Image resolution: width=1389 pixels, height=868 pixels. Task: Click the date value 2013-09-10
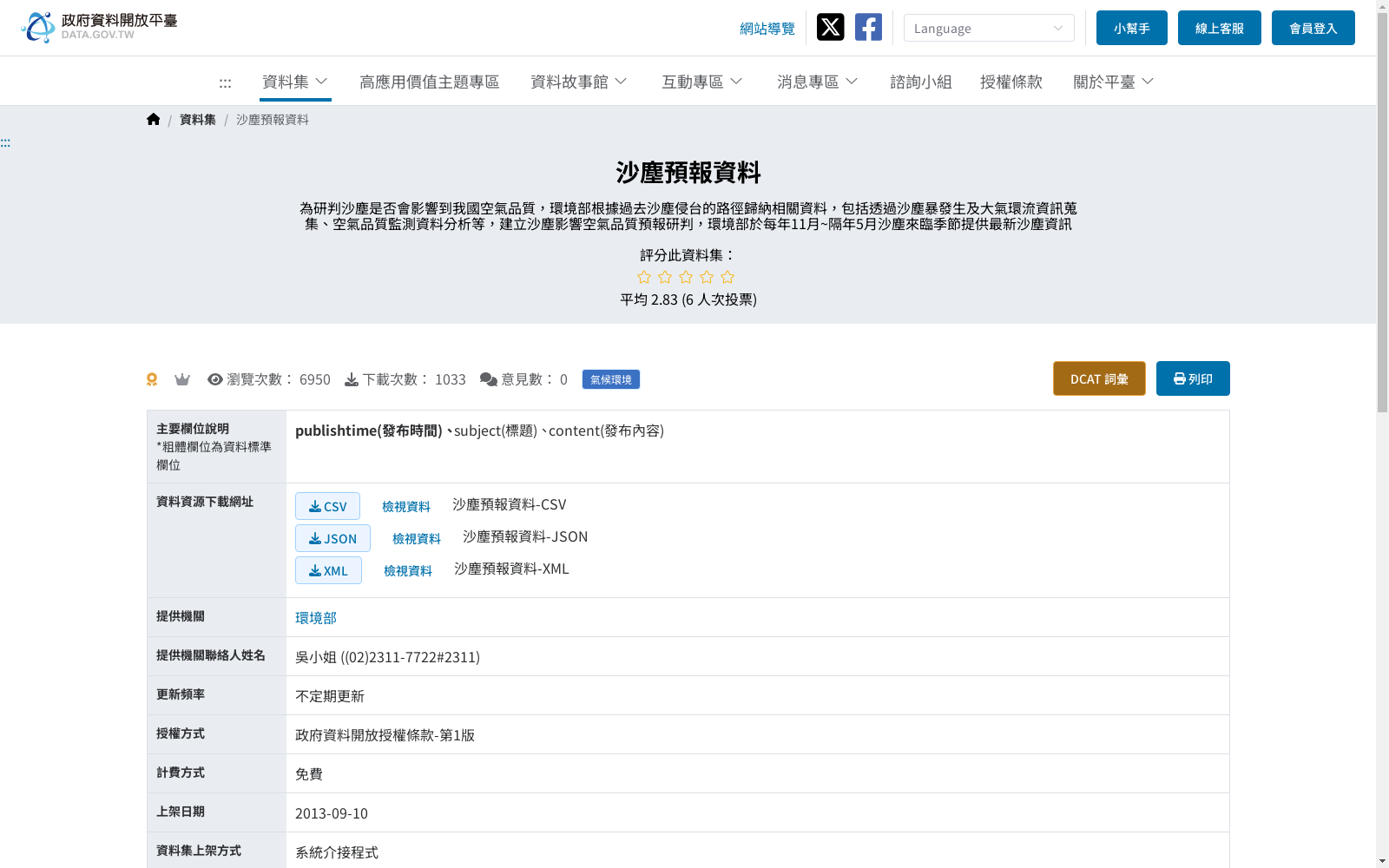coord(332,813)
